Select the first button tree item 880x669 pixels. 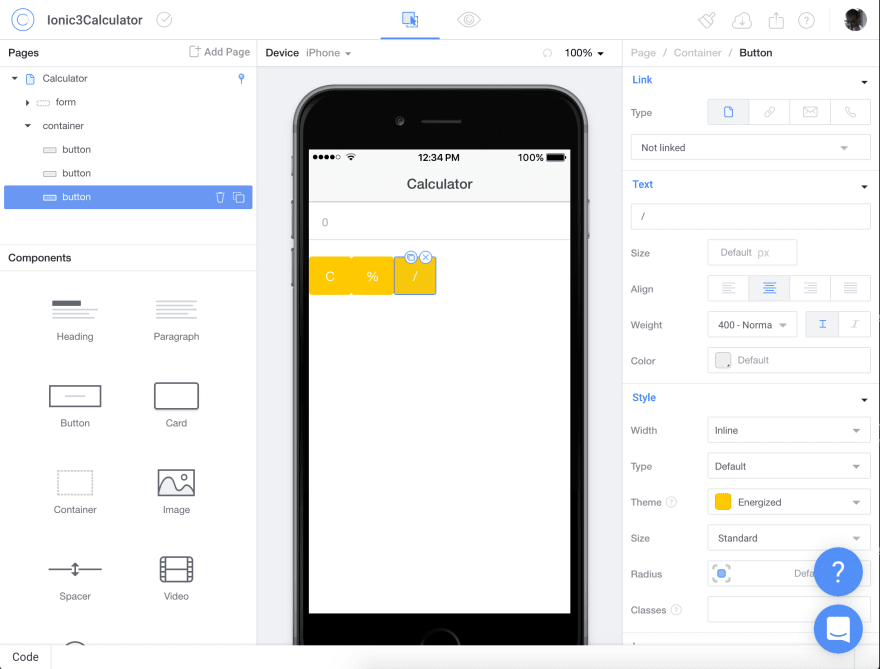click(x=128, y=150)
